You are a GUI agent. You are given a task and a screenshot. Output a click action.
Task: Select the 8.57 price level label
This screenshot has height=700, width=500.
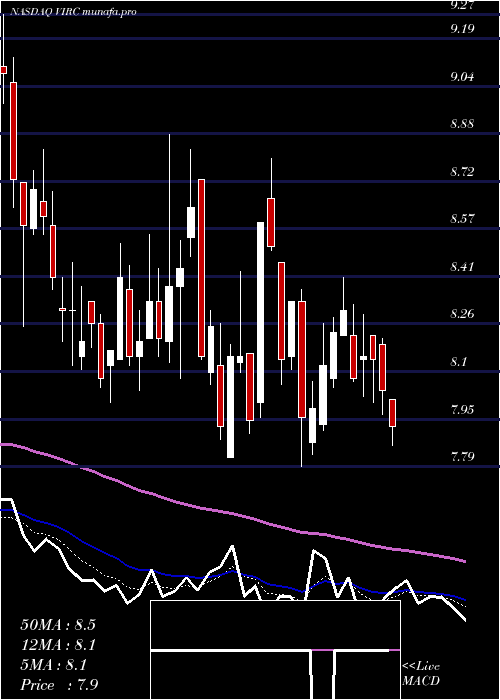pos(462,219)
